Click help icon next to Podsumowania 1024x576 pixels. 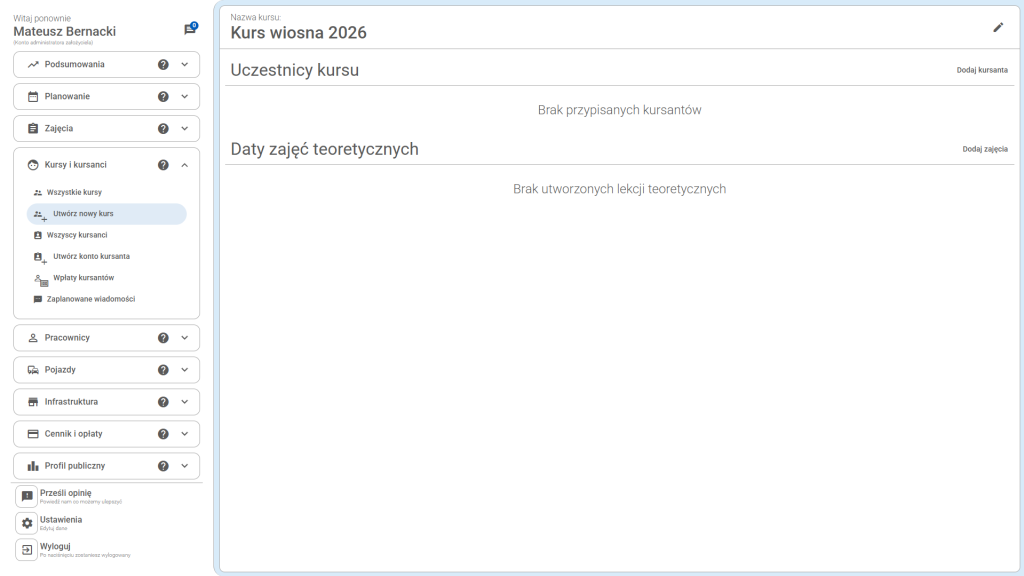[163, 64]
